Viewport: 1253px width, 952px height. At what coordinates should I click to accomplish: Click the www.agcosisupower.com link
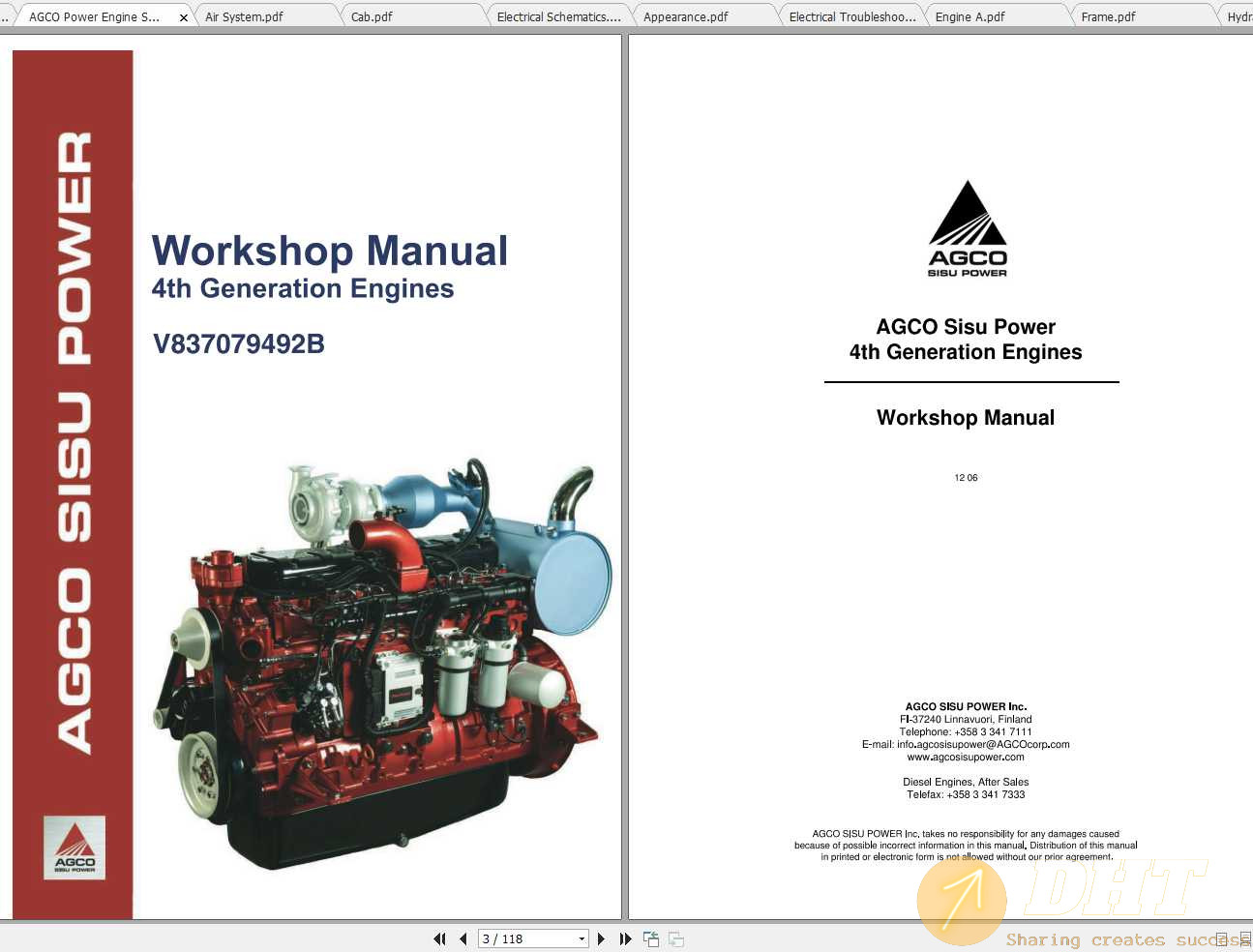coord(966,757)
